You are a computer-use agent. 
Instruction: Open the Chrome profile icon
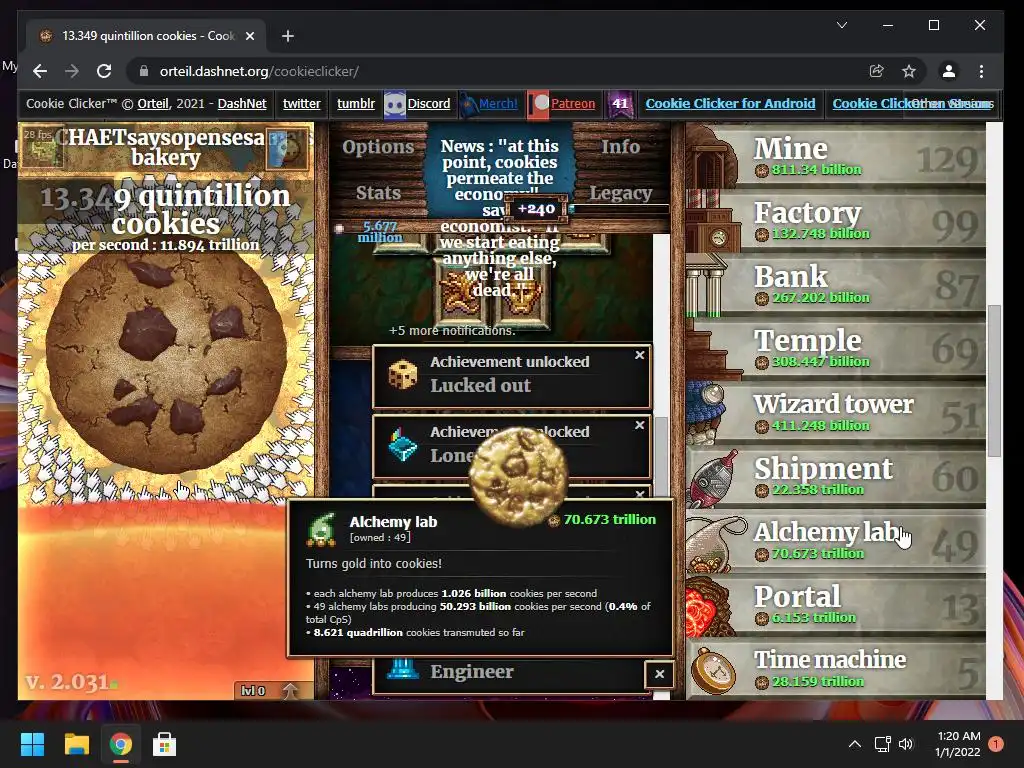tap(949, 71)
